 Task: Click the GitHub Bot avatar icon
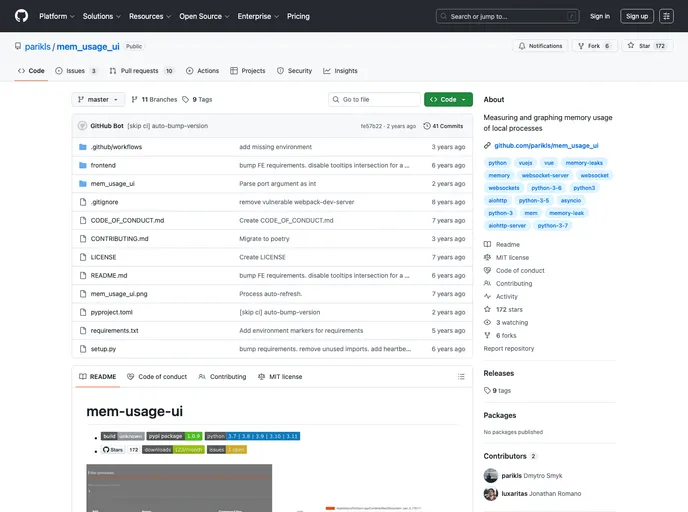(82, 126)
